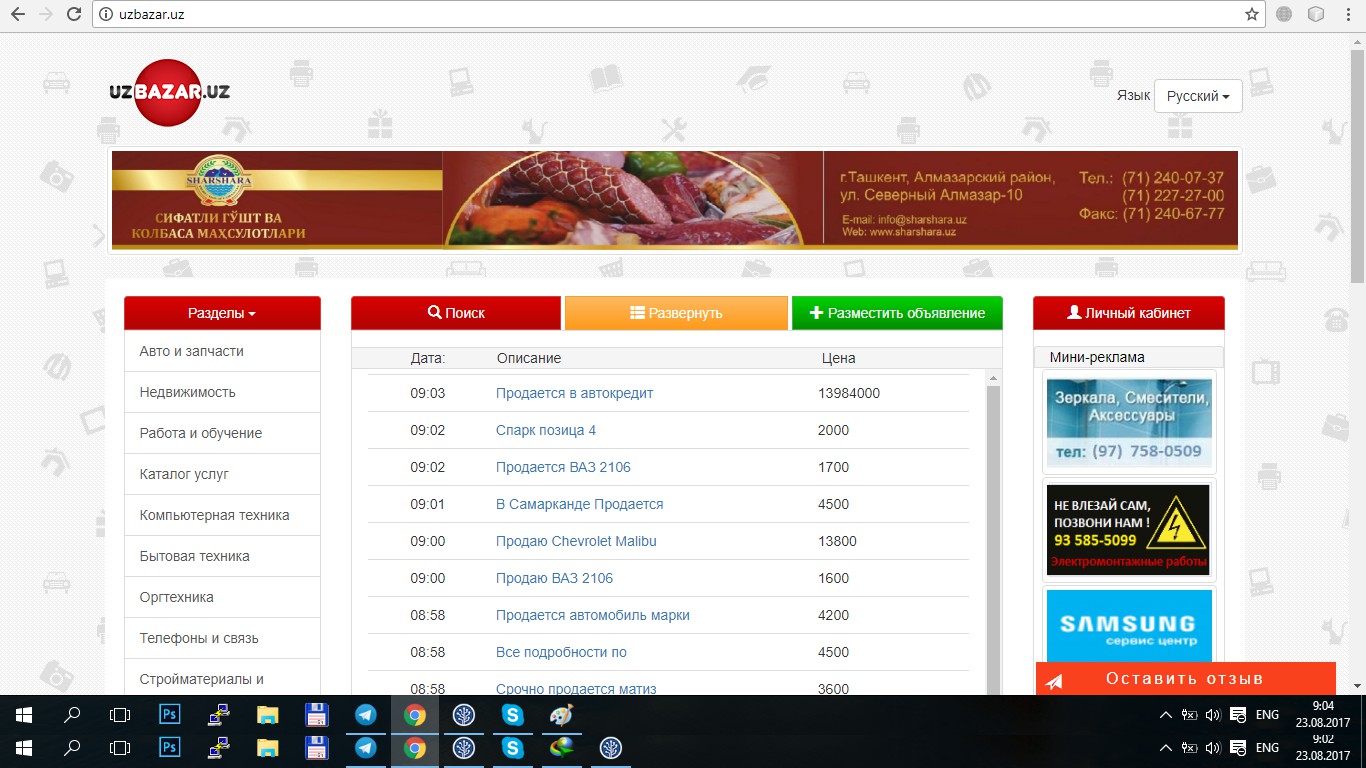Open Start menu in the taskbar row showing 9:04

coord(23,716)
